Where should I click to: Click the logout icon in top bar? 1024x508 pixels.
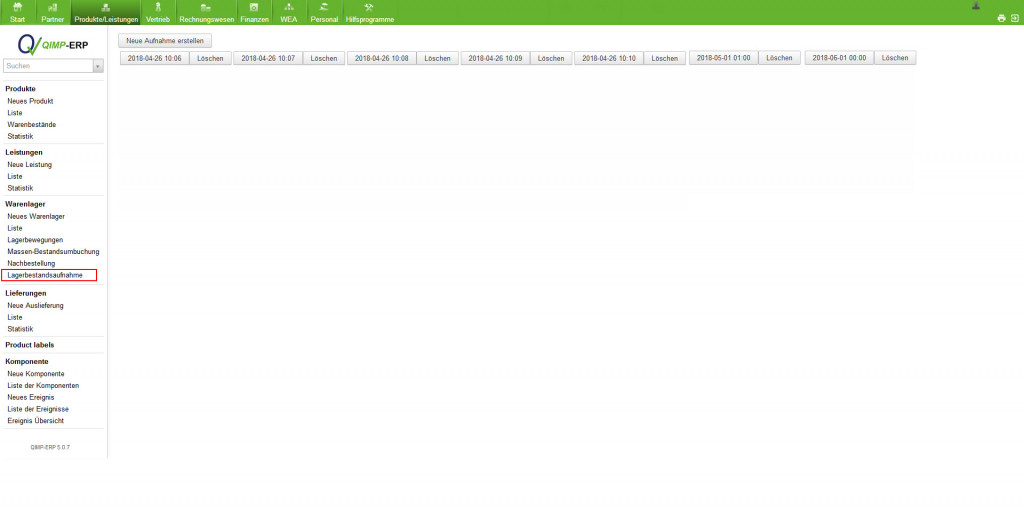pos(1014,19)
